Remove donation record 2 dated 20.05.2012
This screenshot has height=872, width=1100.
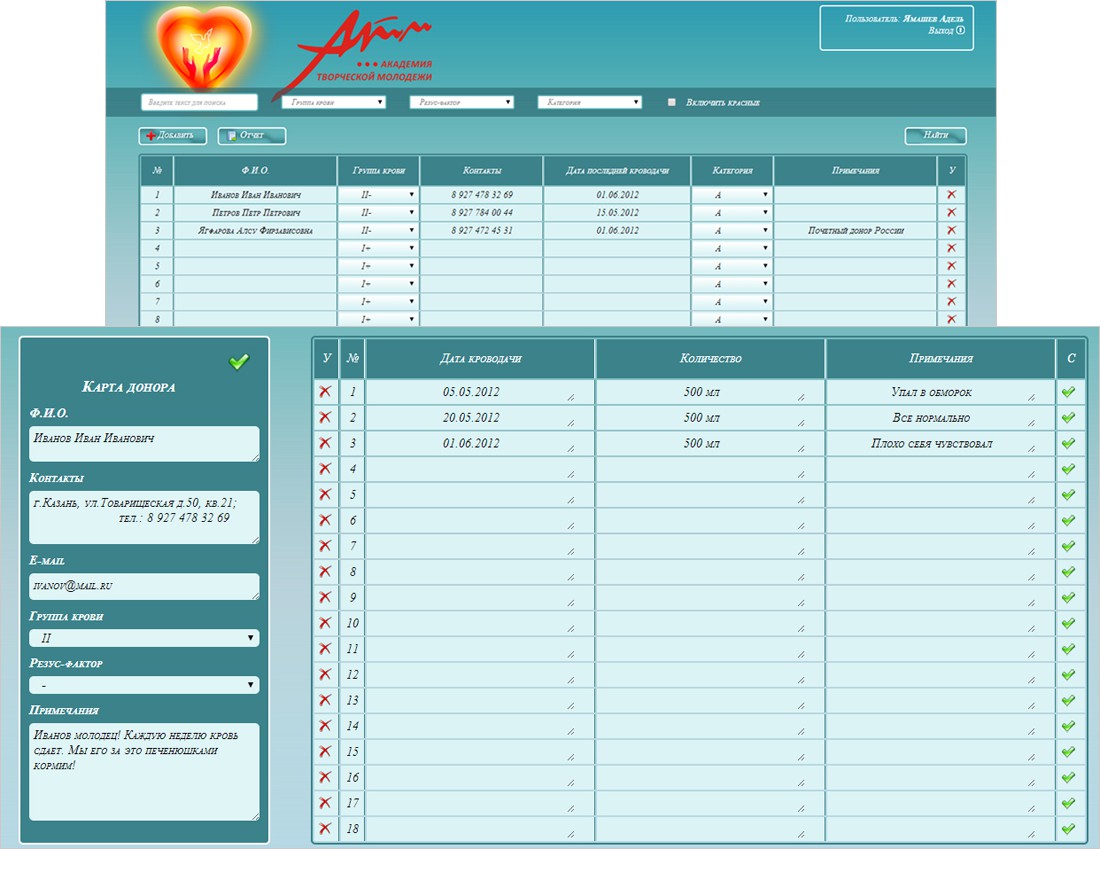point(325,417)
